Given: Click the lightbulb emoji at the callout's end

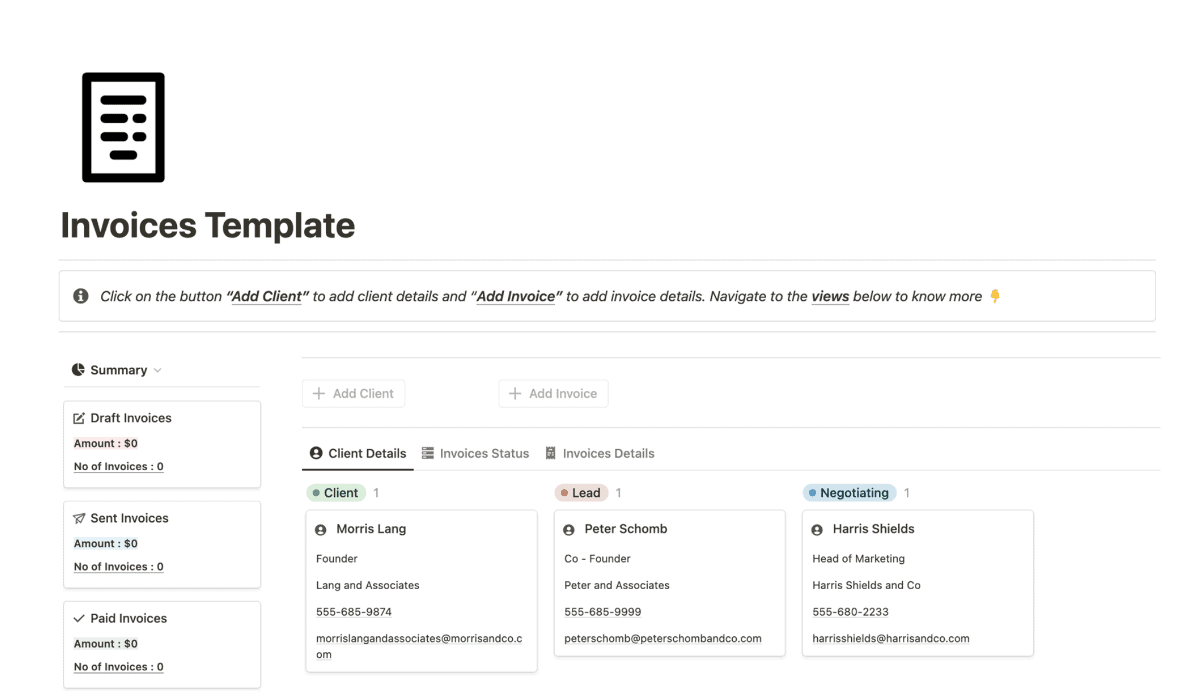Looking at the screenshot, I should tap(993, 296).
